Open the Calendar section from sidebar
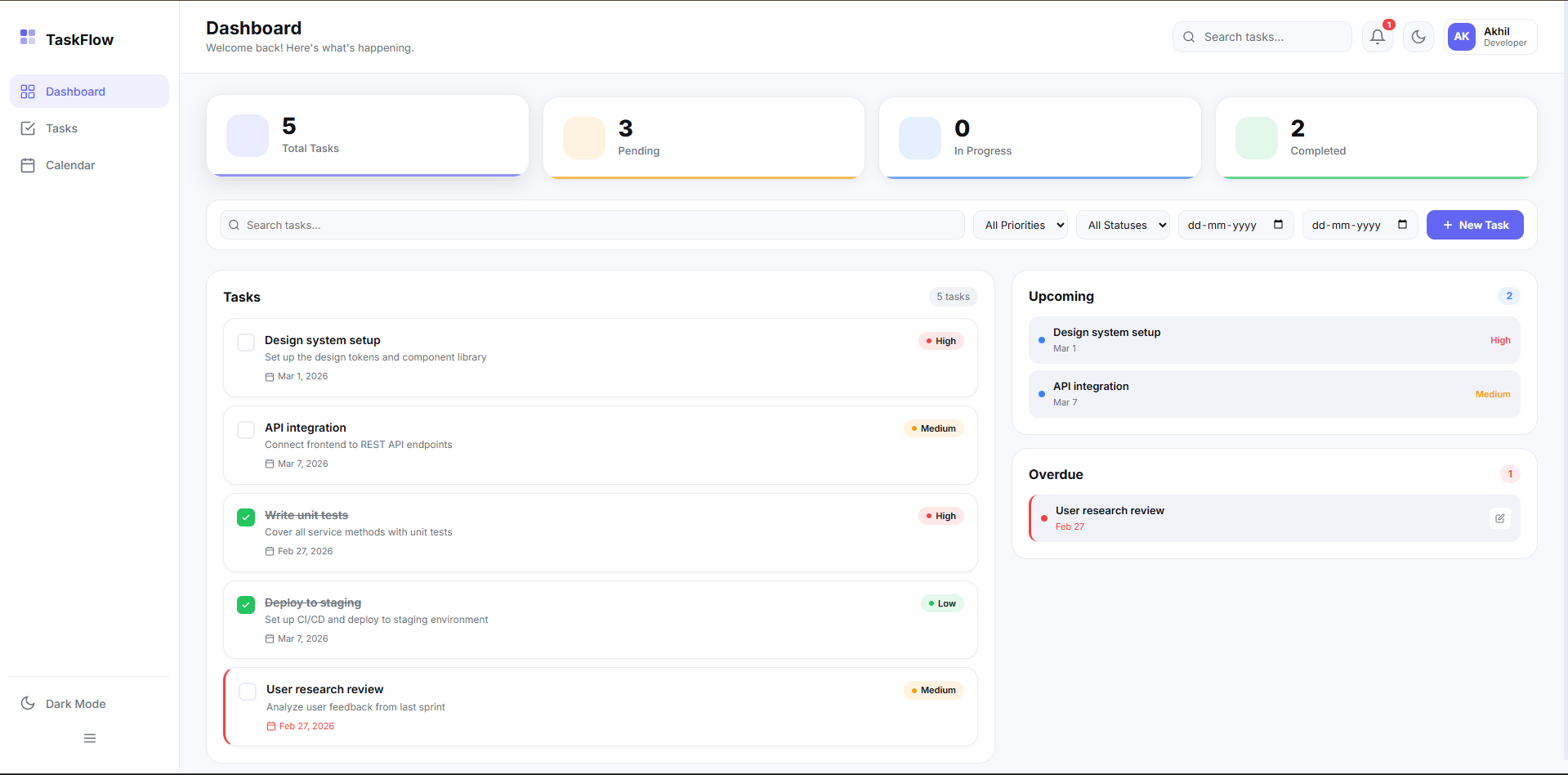The width and height of the screenshot is (1568, 775). click(69, 165)
